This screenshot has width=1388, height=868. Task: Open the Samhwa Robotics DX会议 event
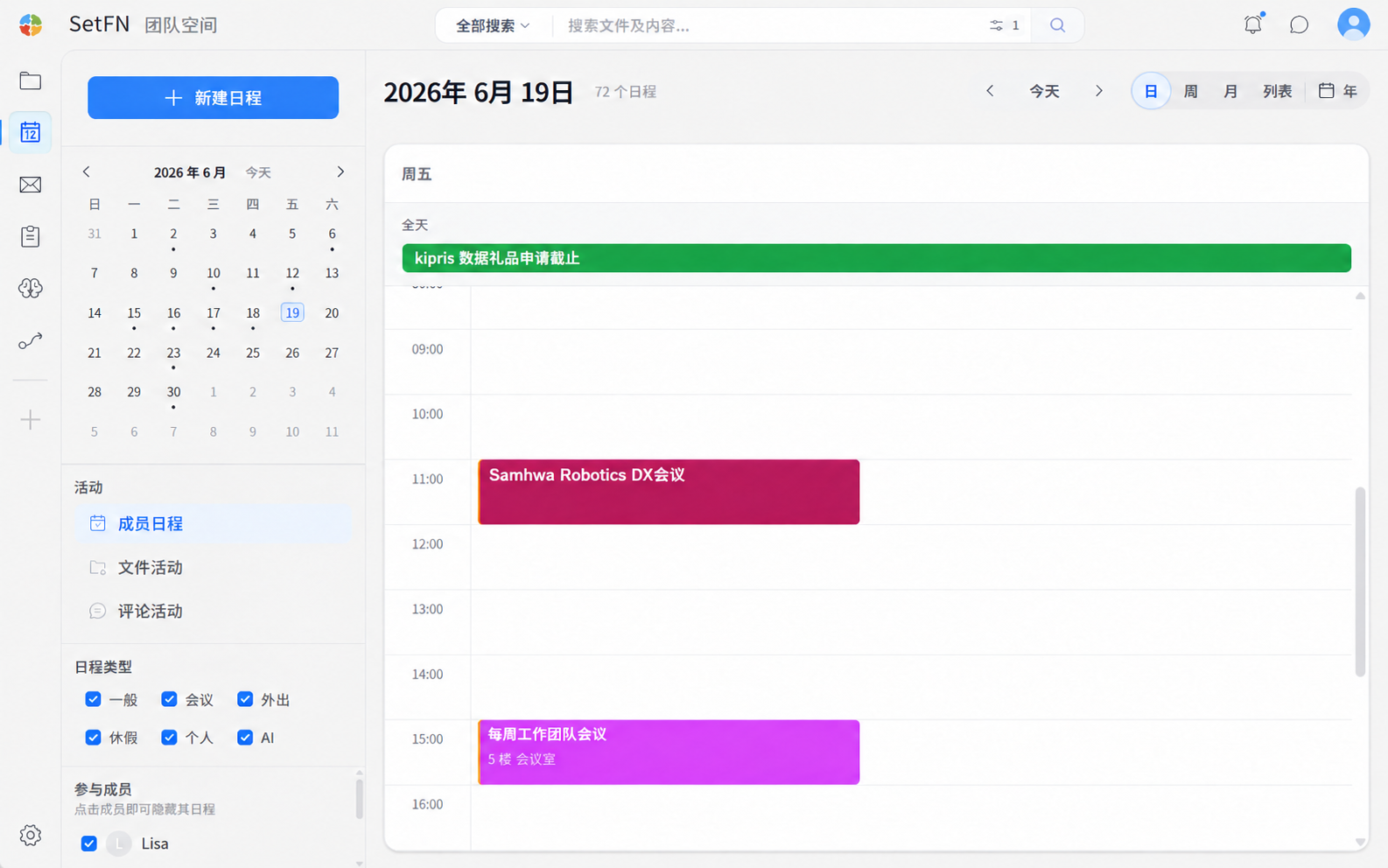[x=669, y=492]
